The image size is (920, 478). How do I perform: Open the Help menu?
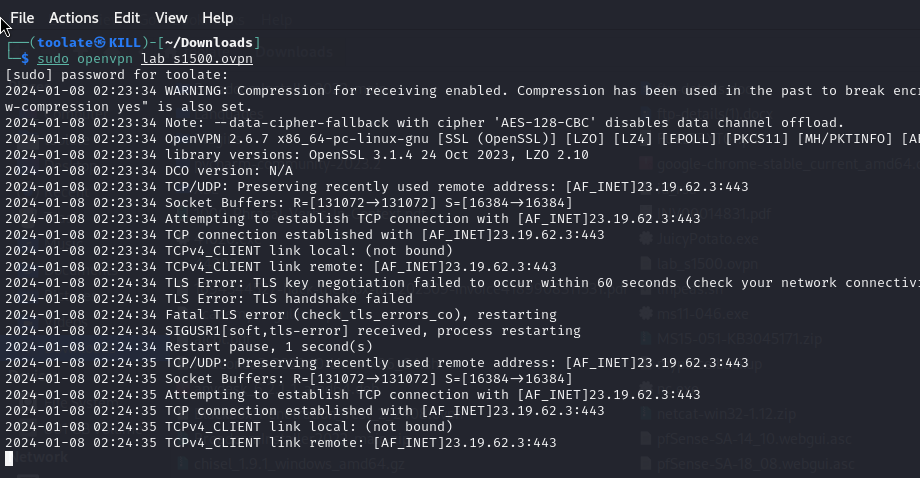point(218,18)
